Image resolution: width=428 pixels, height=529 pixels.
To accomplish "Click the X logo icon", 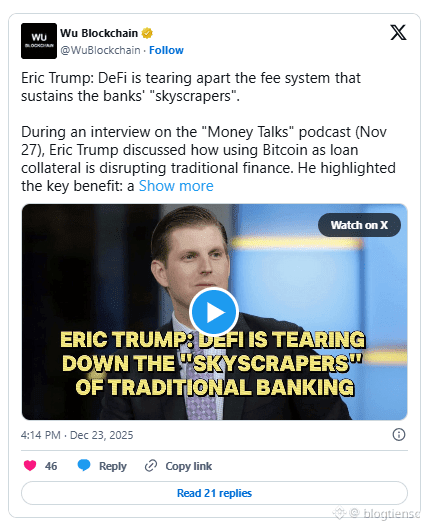I will [398, 33].
